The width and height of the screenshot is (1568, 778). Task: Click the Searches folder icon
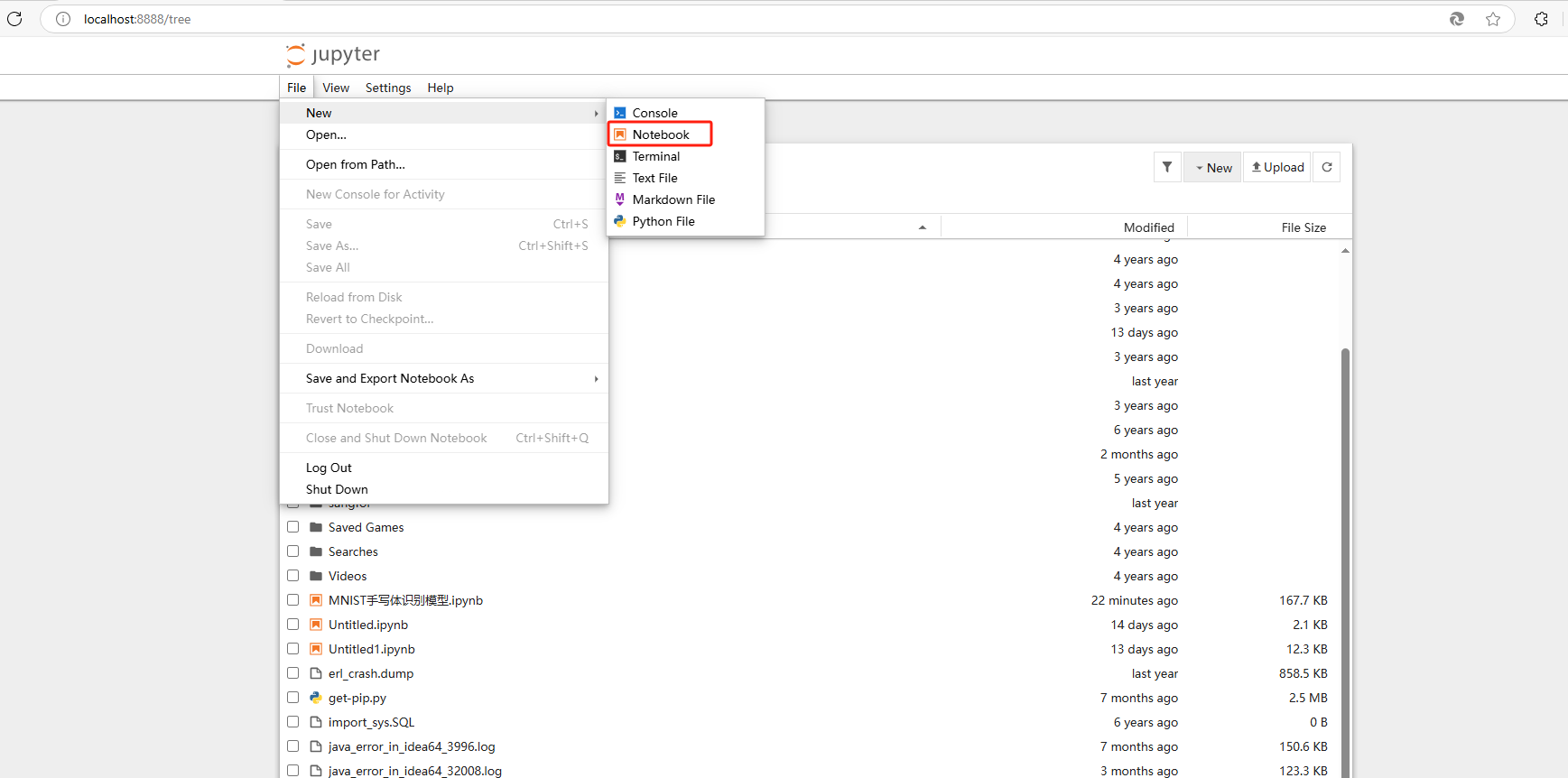point(316,551)
